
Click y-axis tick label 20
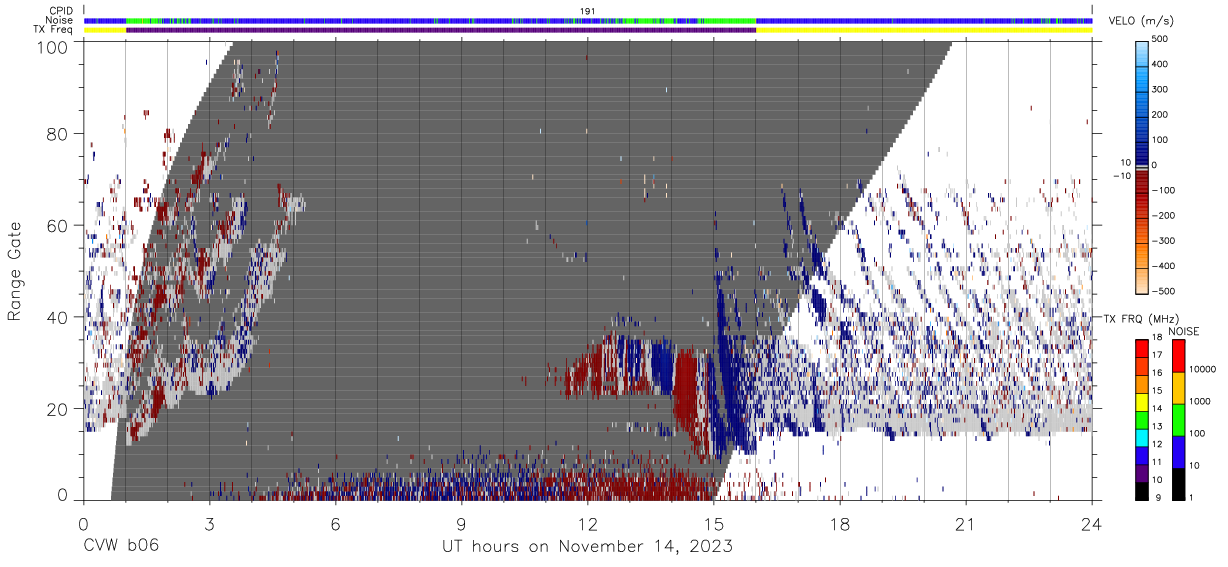coord(59,408)
